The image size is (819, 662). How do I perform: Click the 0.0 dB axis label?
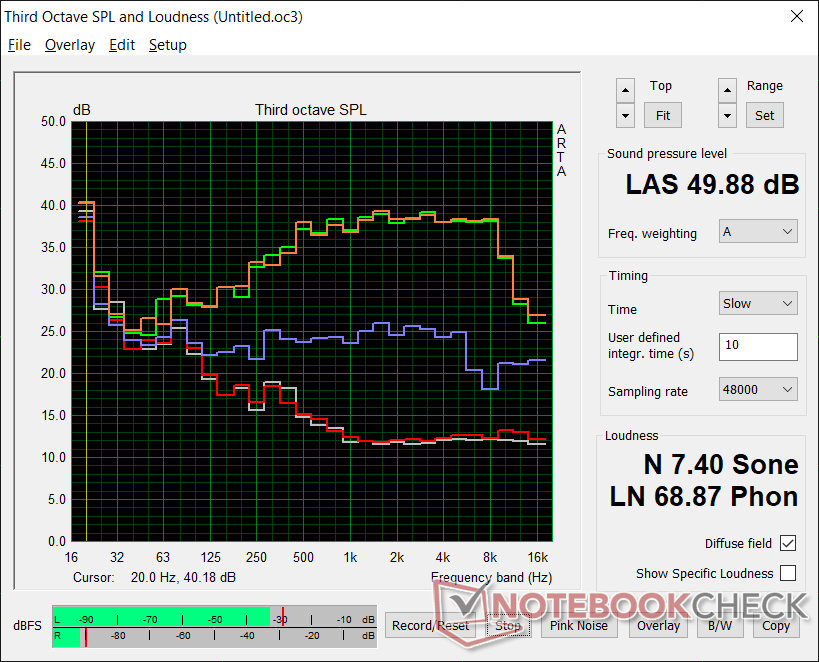point(56,541)
